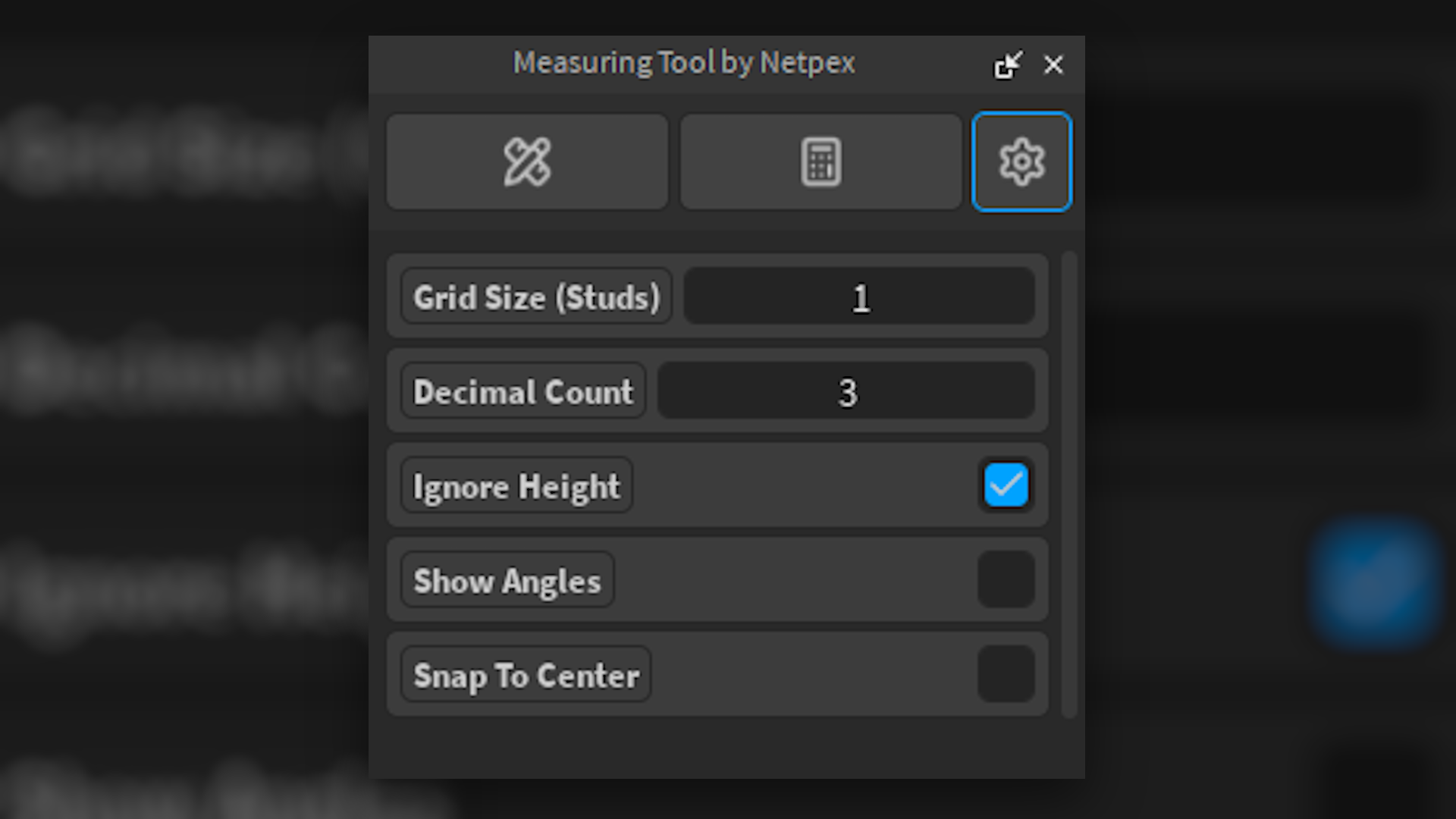The image size is (1456, 819).
Task: Select the settings gear tab
Action: 1021,162
